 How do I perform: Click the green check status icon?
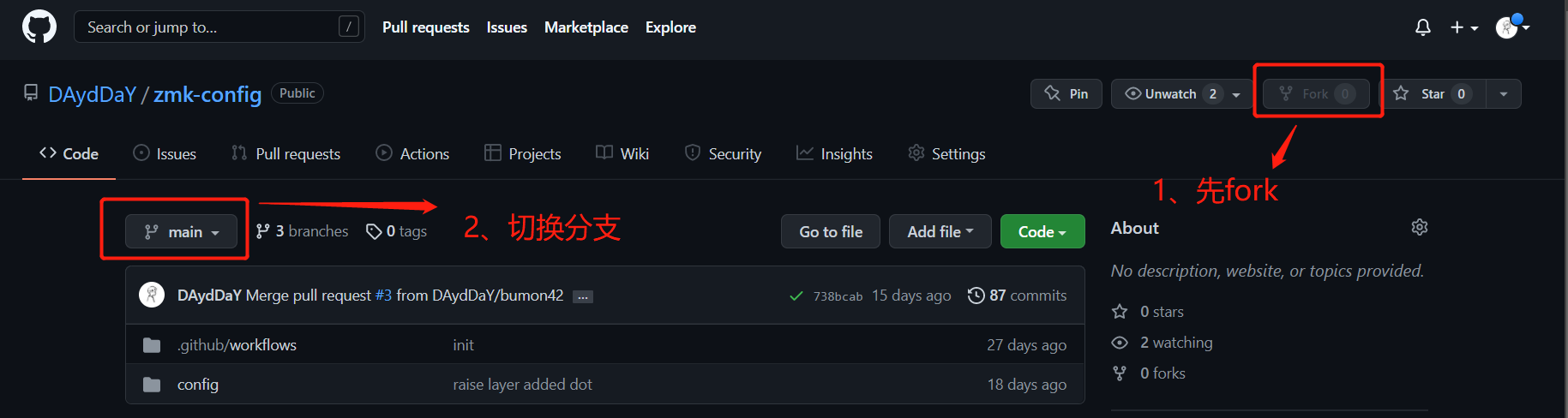click(x=796, y=296)
